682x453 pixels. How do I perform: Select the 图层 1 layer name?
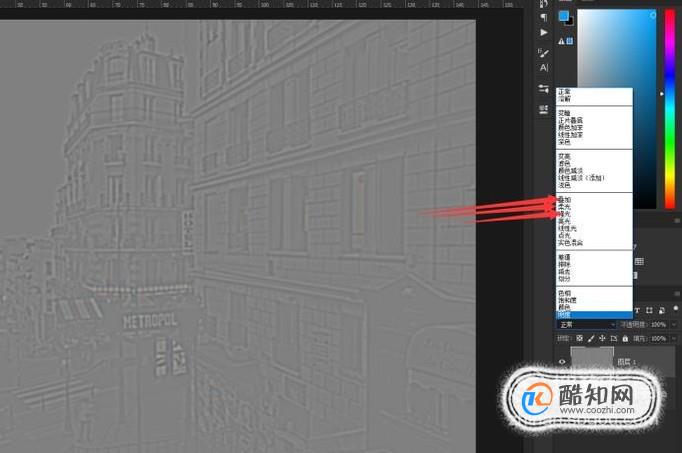click(627, 362)
